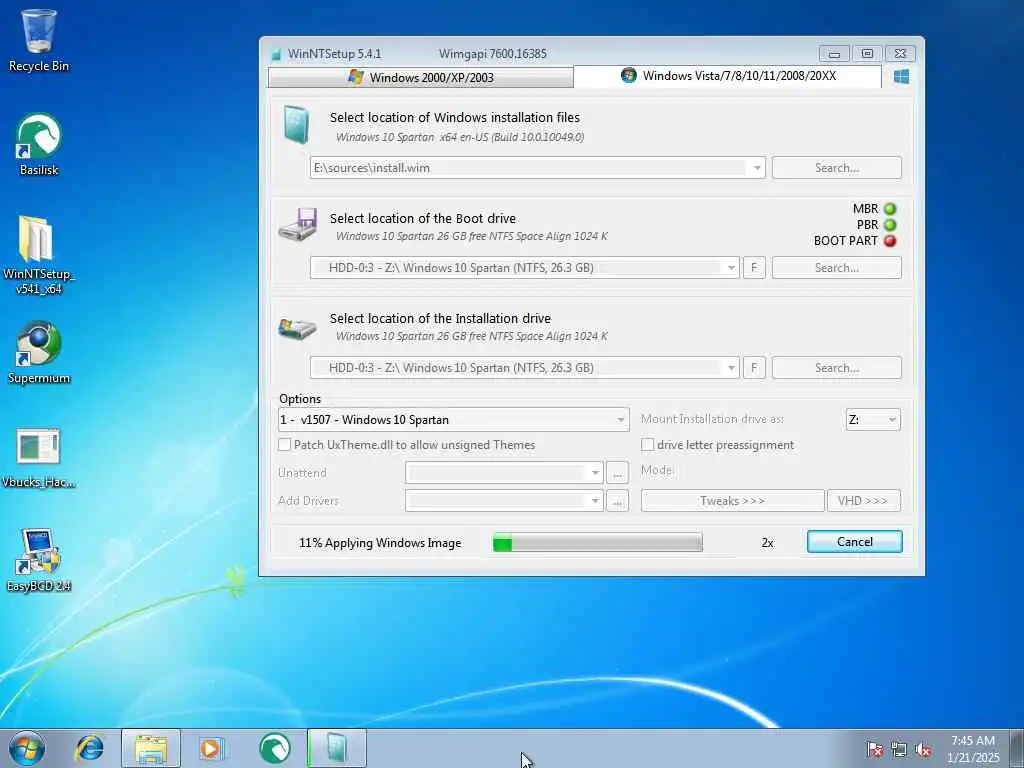Cancel the image applying process

point(854,541)
